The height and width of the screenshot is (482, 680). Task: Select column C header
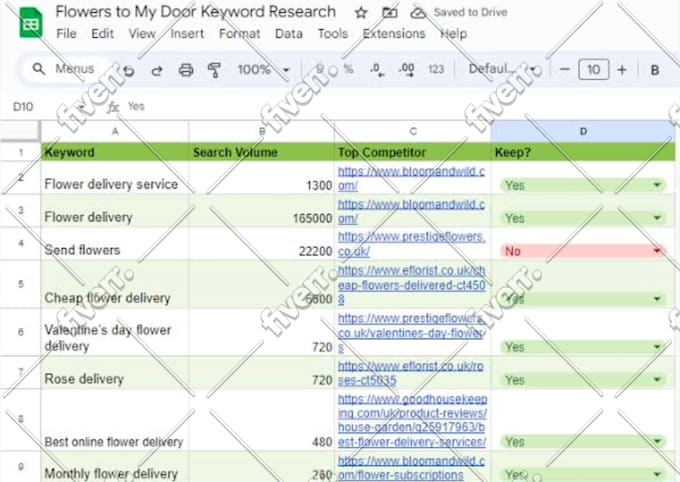coord(412,131)
